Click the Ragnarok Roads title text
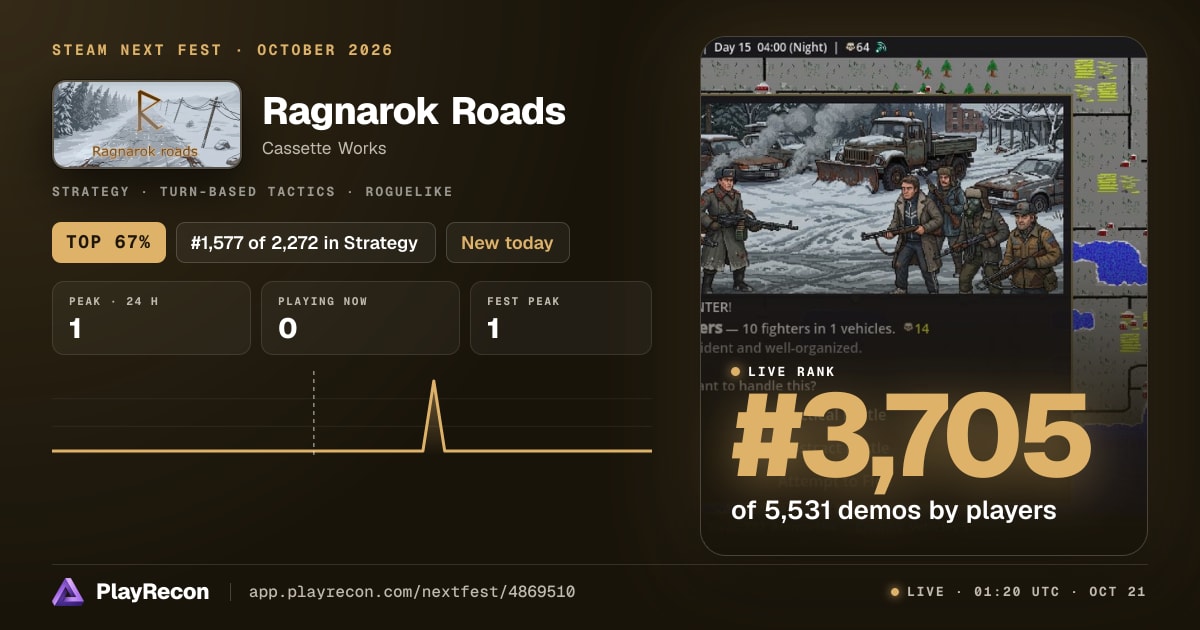 point(414,112)
